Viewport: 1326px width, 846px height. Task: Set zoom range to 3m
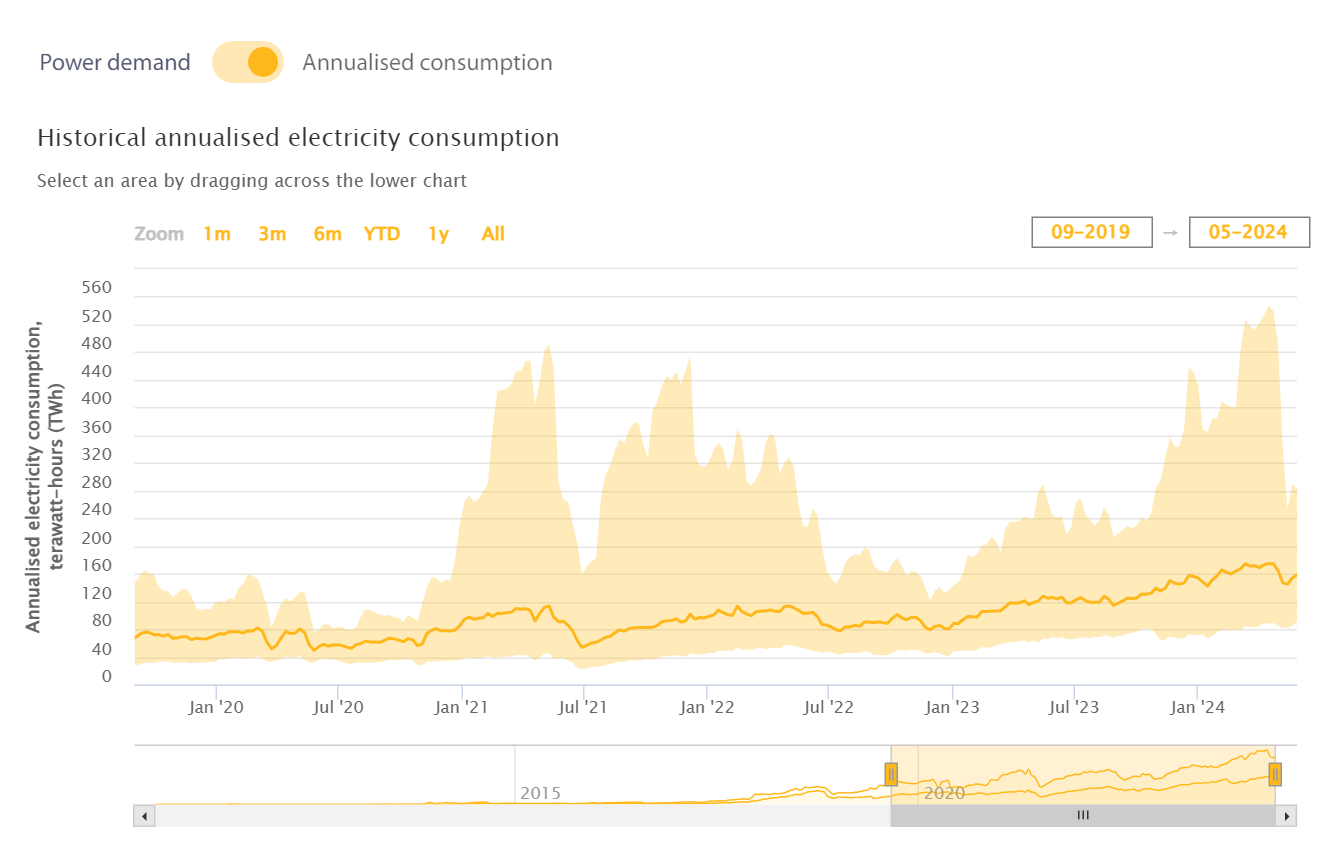tap(272, 234)
